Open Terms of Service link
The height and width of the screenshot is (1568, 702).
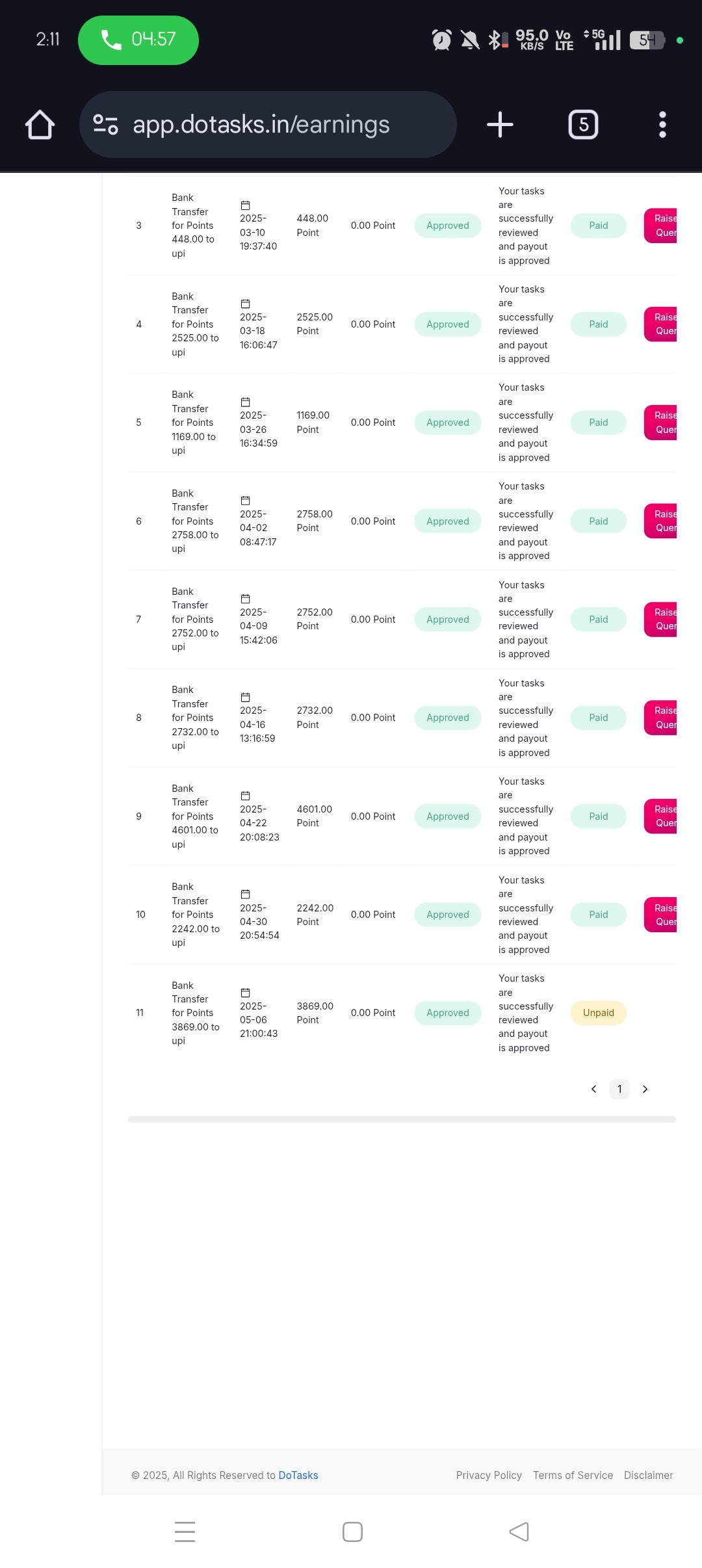pos(573,1475)
